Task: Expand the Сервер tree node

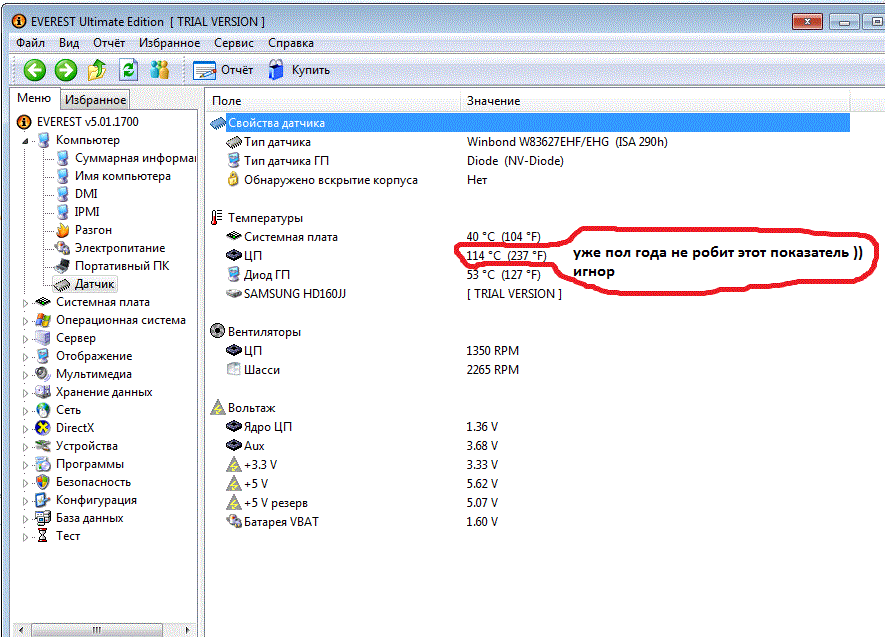Action: [x=25, y=339]
